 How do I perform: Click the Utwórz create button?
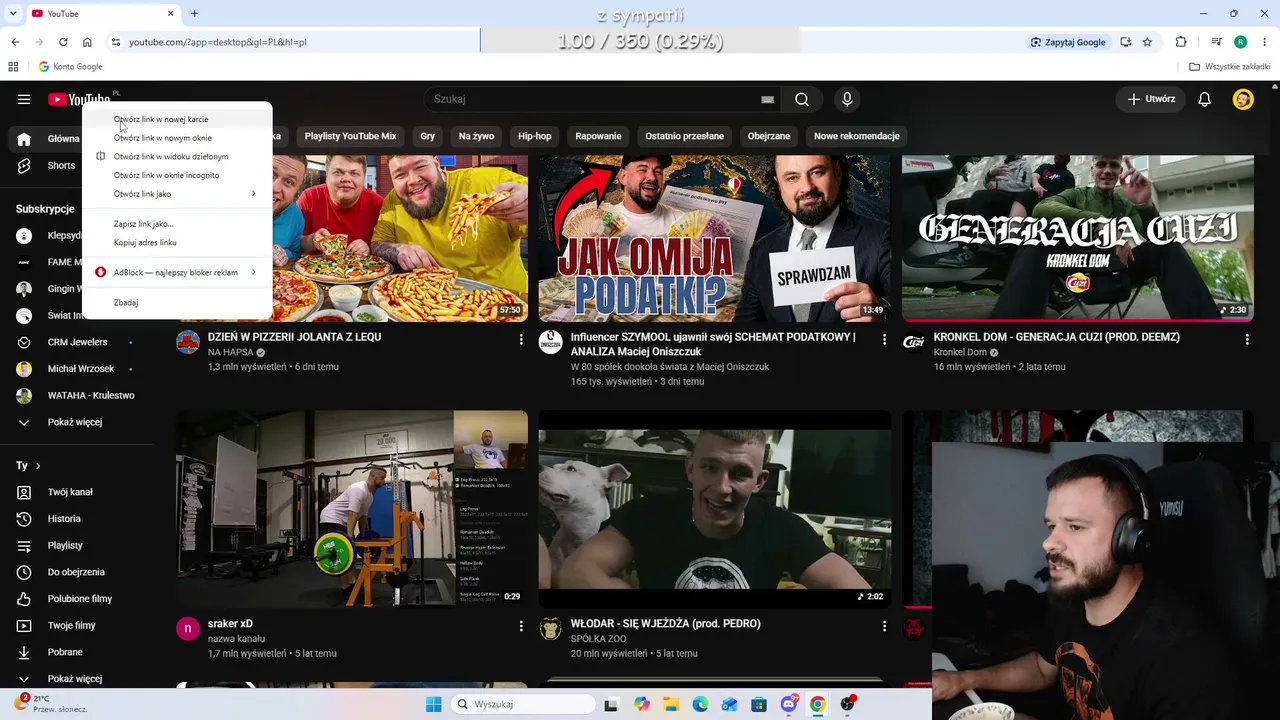click(x=1151, y=99)
